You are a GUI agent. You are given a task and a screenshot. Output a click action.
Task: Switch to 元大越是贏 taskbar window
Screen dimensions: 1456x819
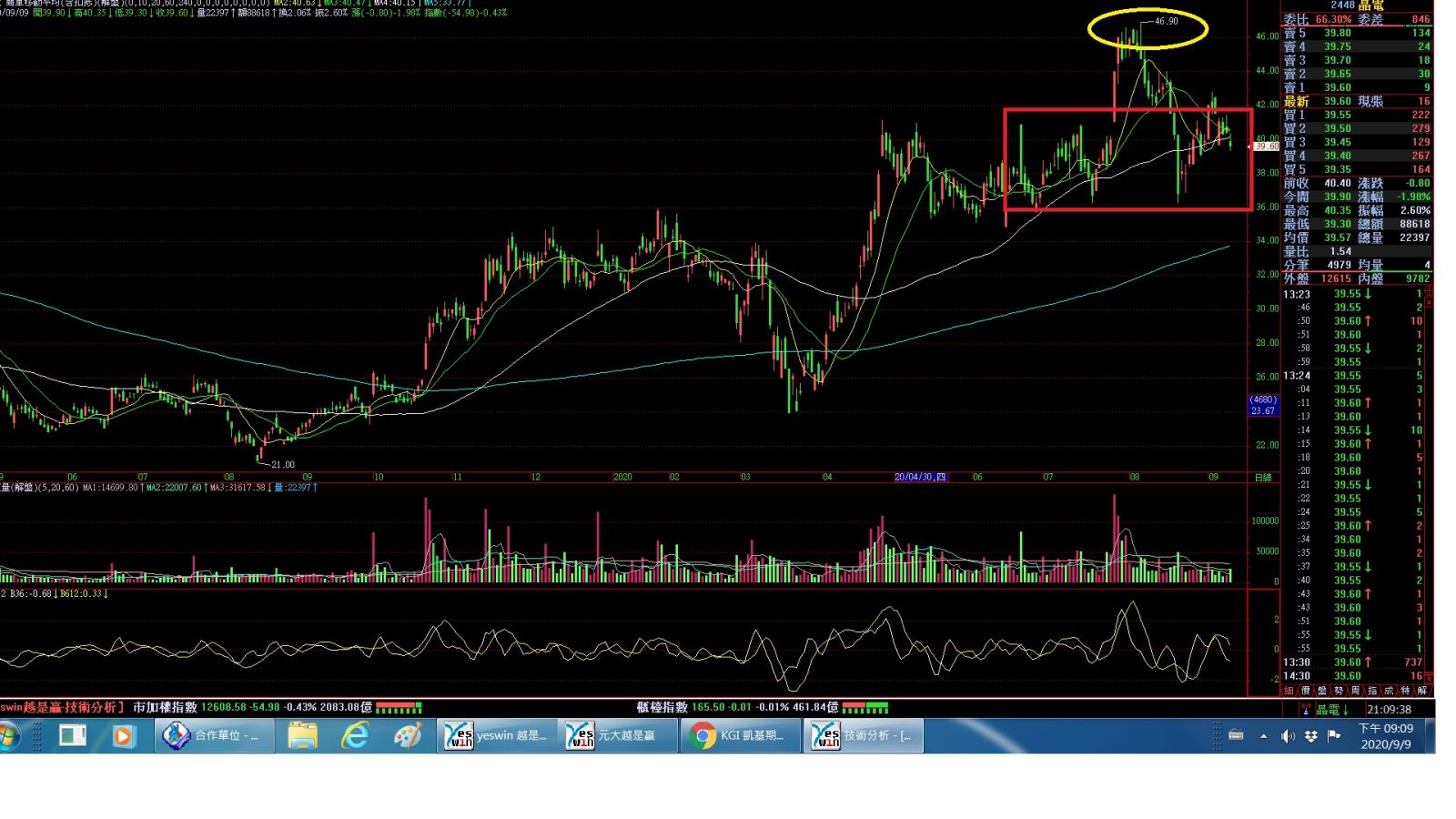[618, 735]
